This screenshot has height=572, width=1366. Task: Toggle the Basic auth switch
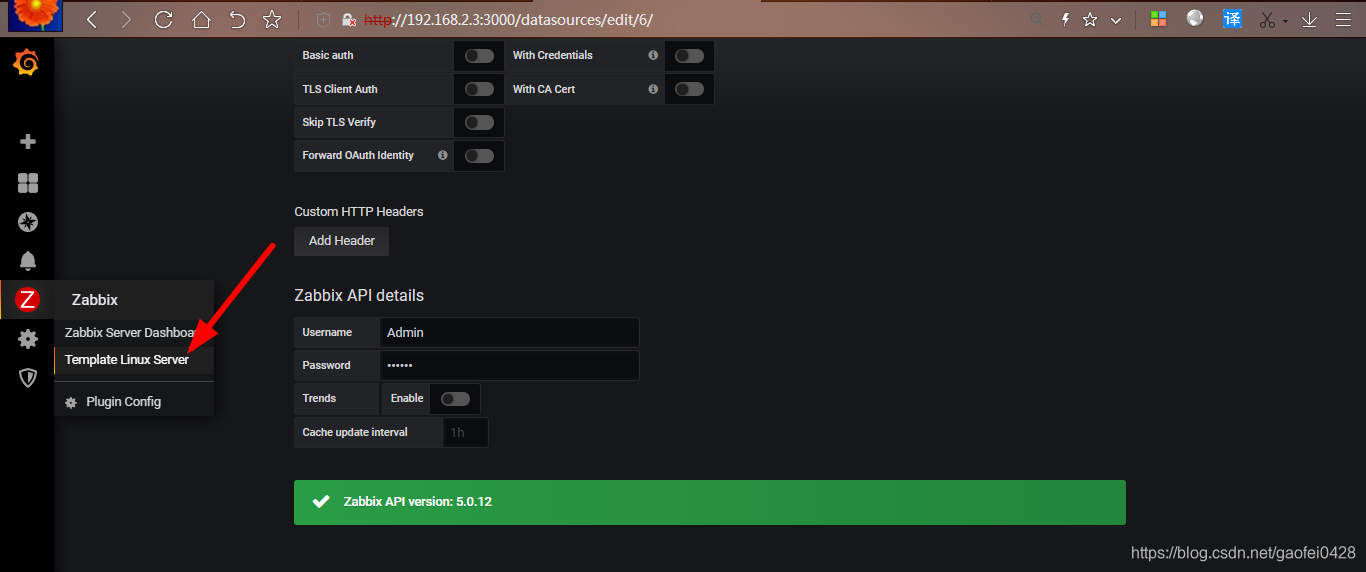479,56
